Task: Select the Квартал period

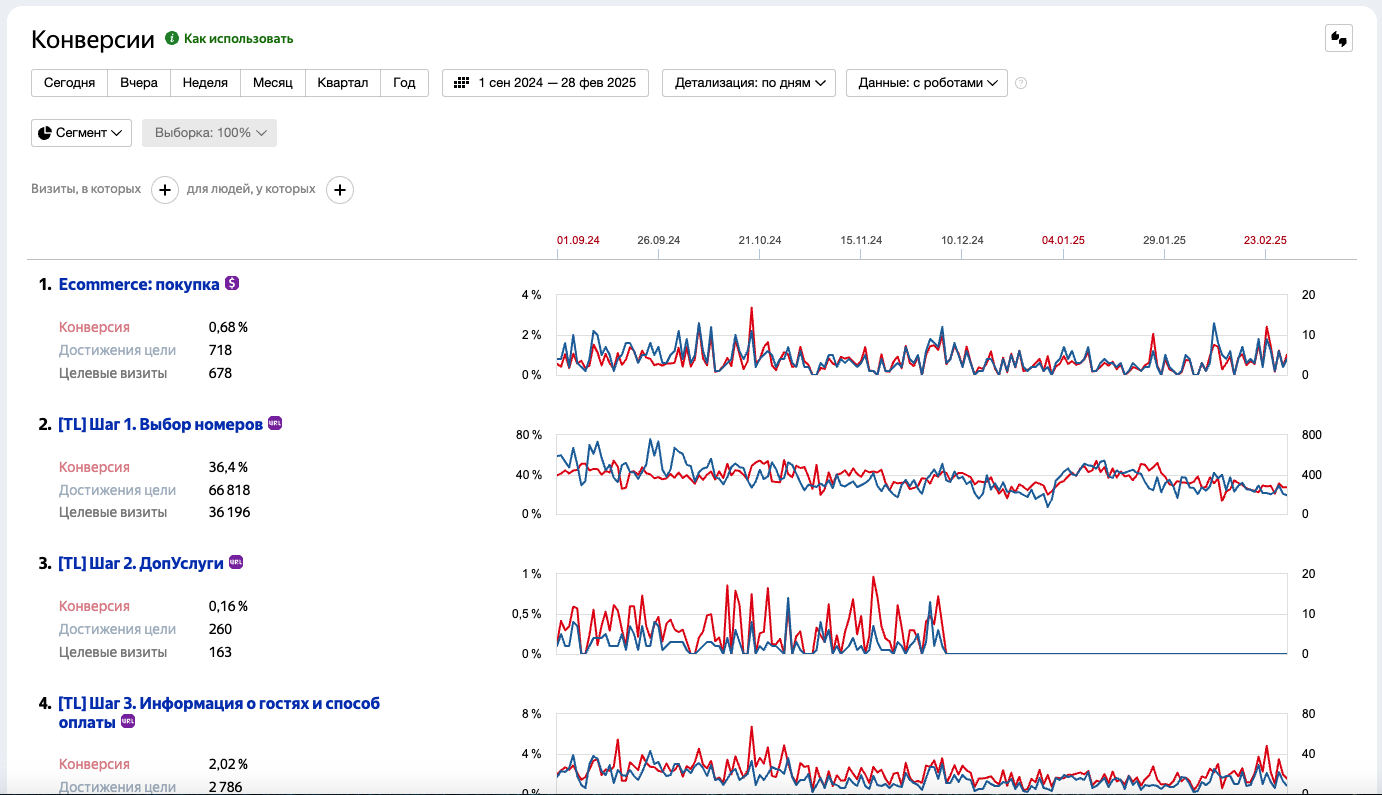Action: [343, 83]
